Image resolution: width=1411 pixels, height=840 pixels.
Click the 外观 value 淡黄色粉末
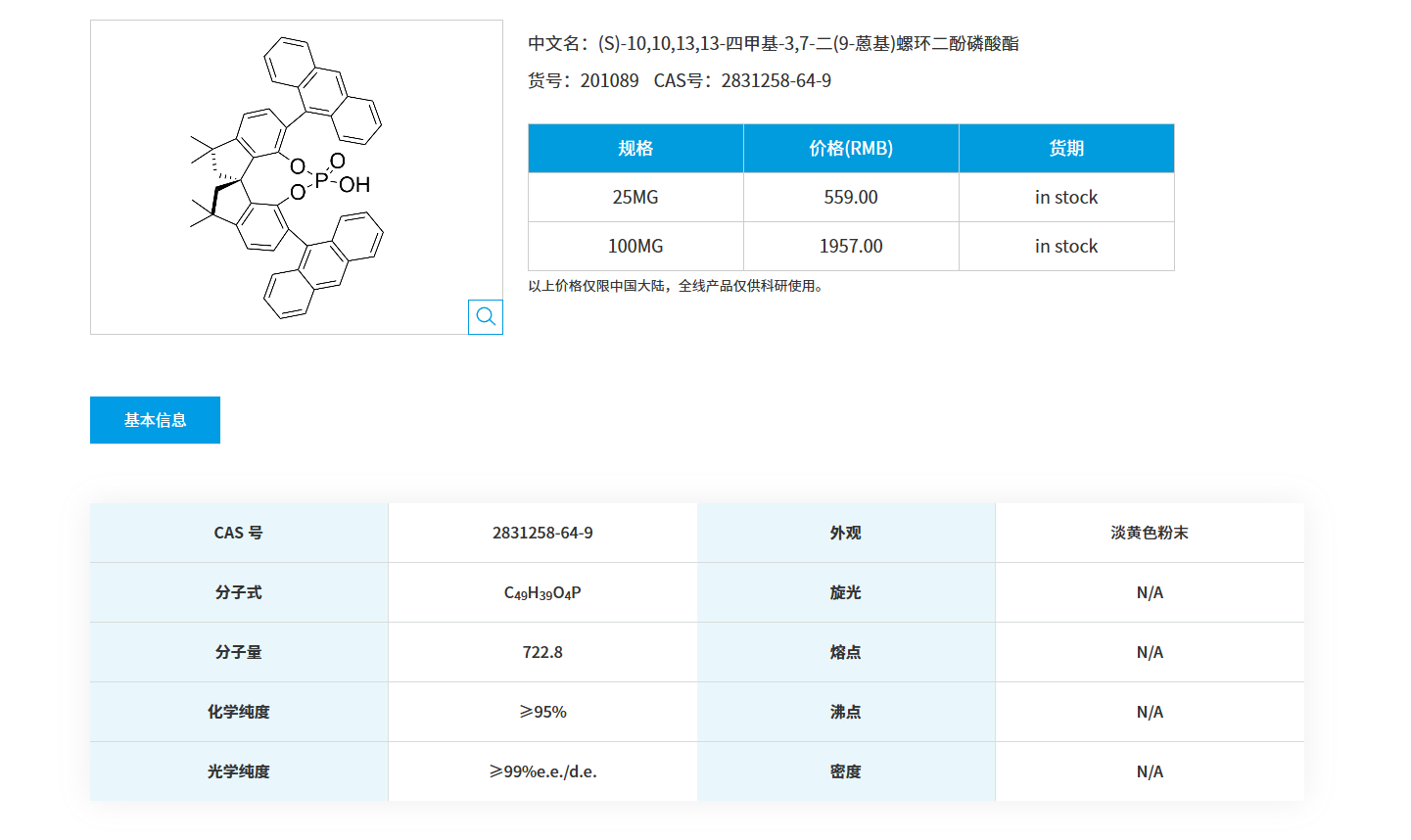[1149, 533]
